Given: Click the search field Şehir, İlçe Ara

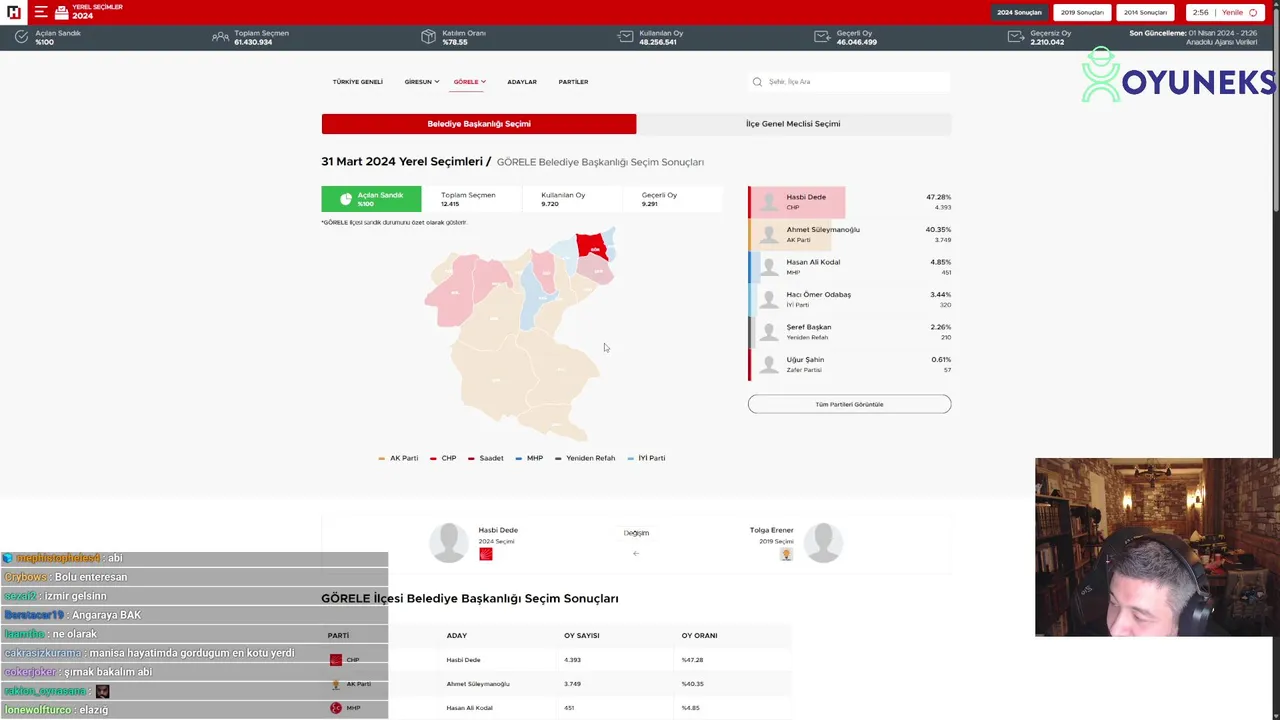Looking at the screenshot, I should tap(849, 82).
